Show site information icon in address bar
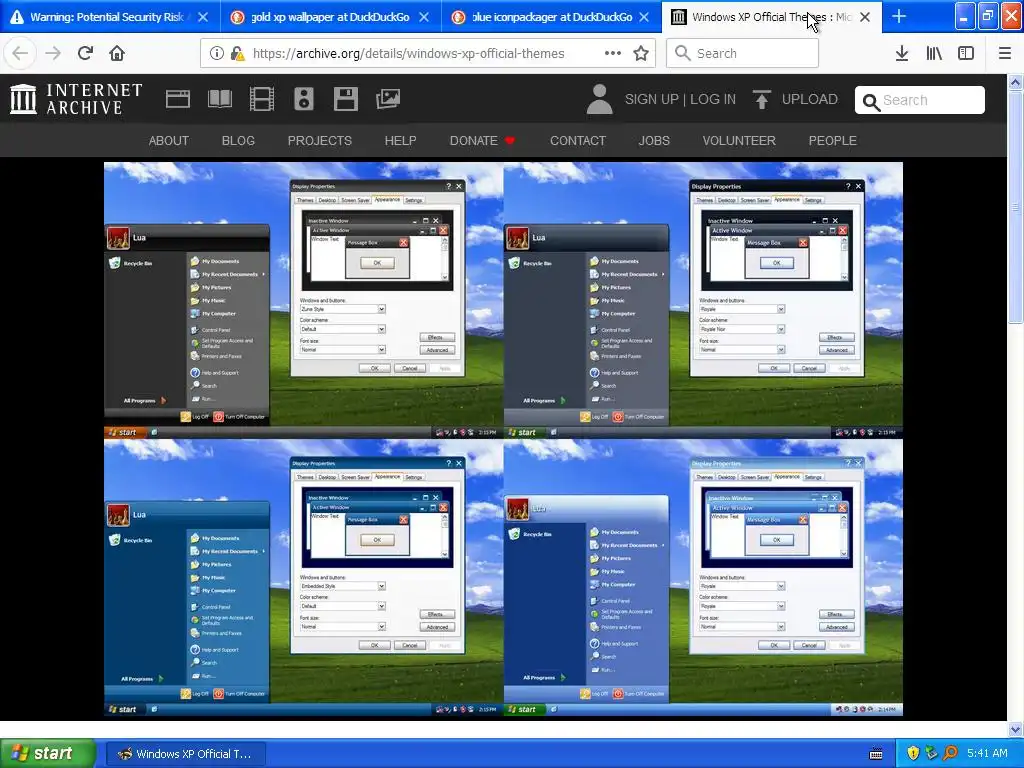Viewport: 1024px width, 768px height. pyautogui.click(x=216, y=53)
